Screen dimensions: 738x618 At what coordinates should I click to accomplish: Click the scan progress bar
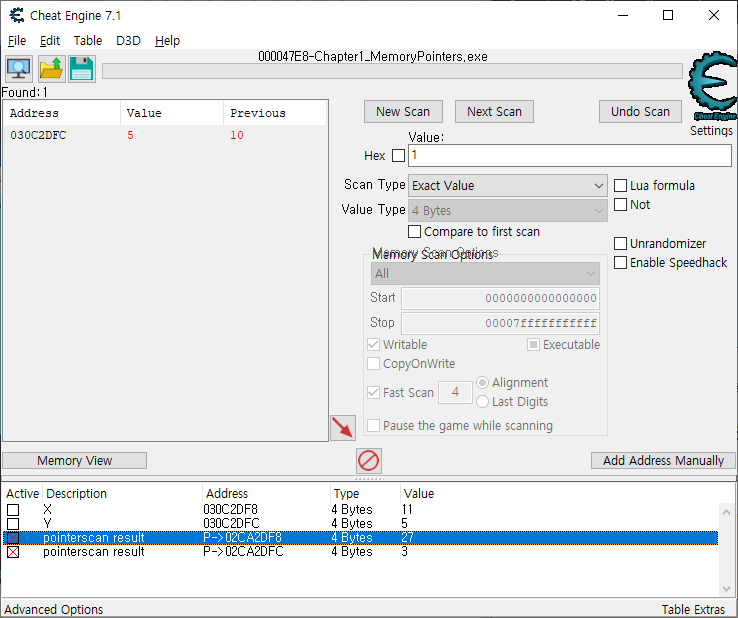pyautogui.click(x=392, y=71)
